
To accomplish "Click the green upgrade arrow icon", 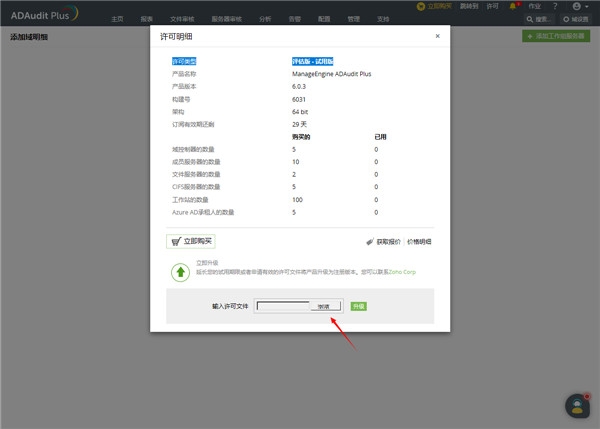I will (x=181, y=272).
